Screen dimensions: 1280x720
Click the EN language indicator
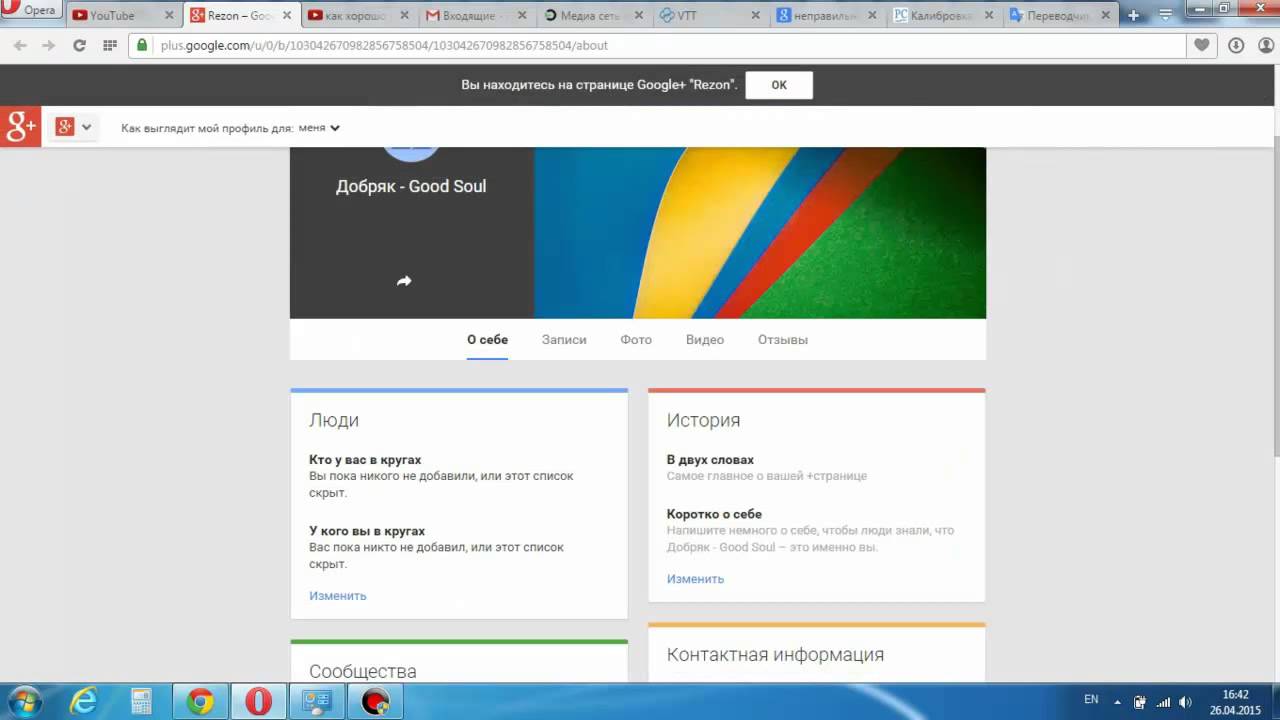(1091, 700)
